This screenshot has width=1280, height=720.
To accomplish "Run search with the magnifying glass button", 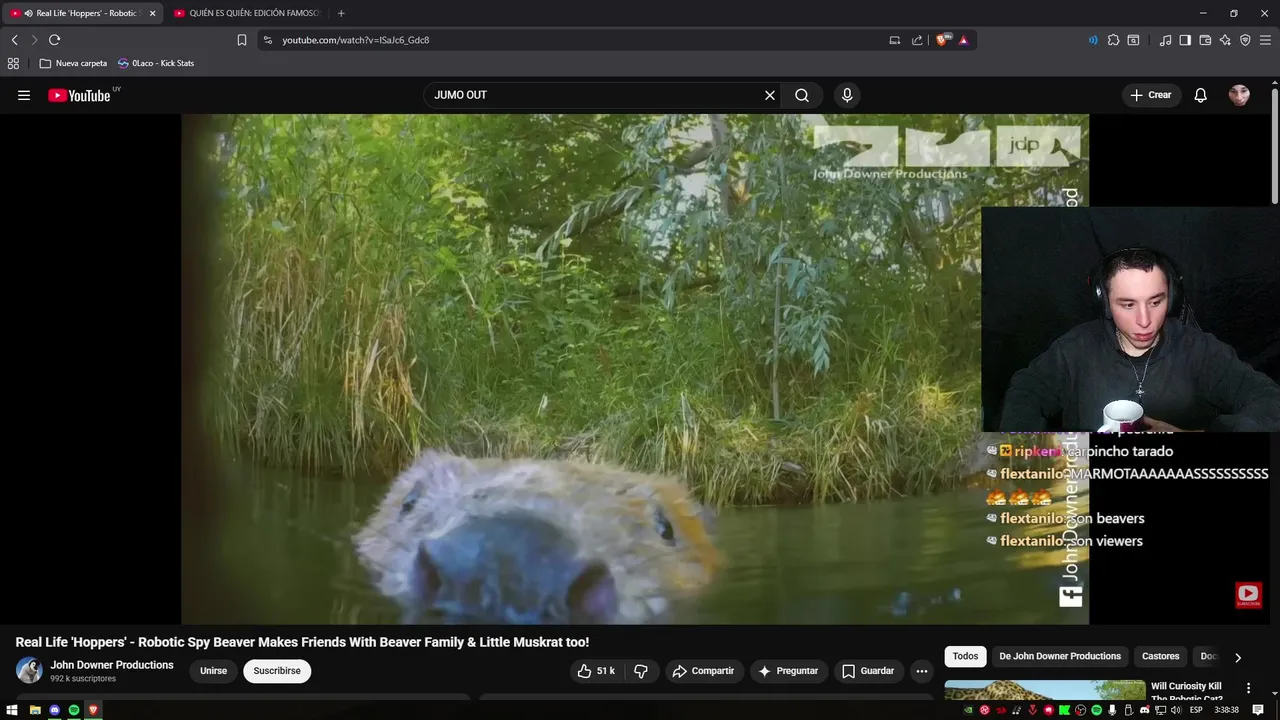I will click(802, 95).
